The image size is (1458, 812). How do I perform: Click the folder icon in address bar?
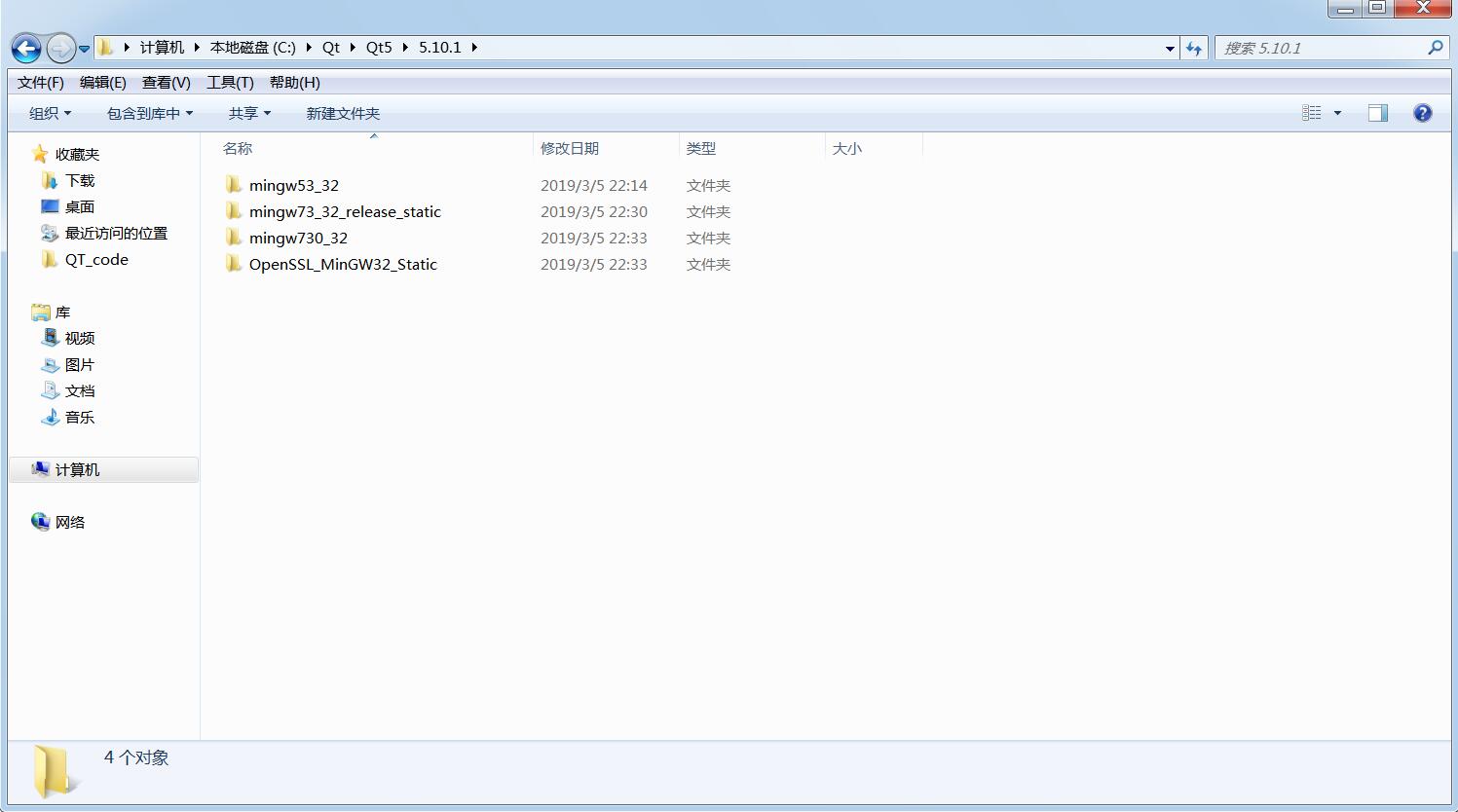click(x=105, y=47)
